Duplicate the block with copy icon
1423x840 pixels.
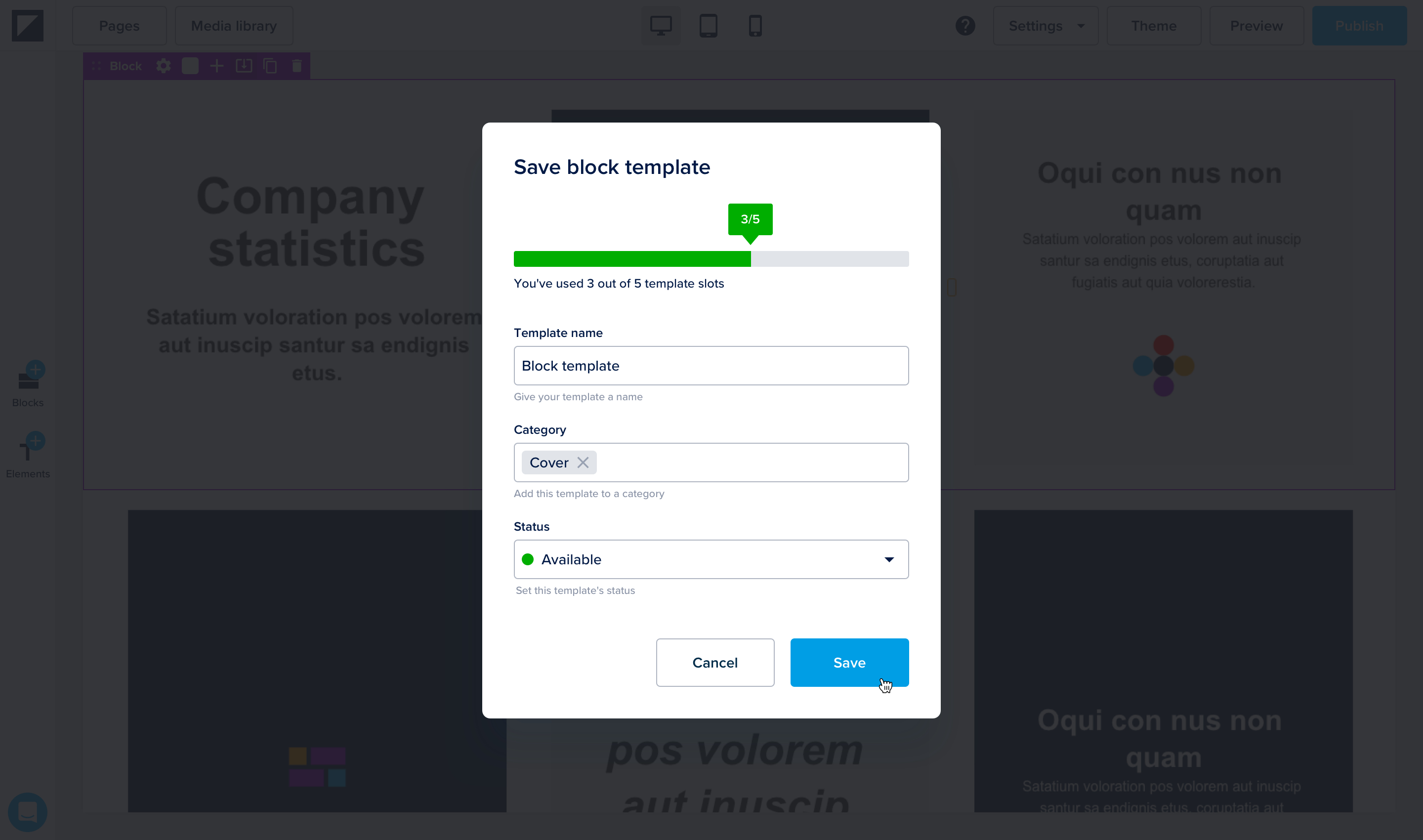coord(270,66)
